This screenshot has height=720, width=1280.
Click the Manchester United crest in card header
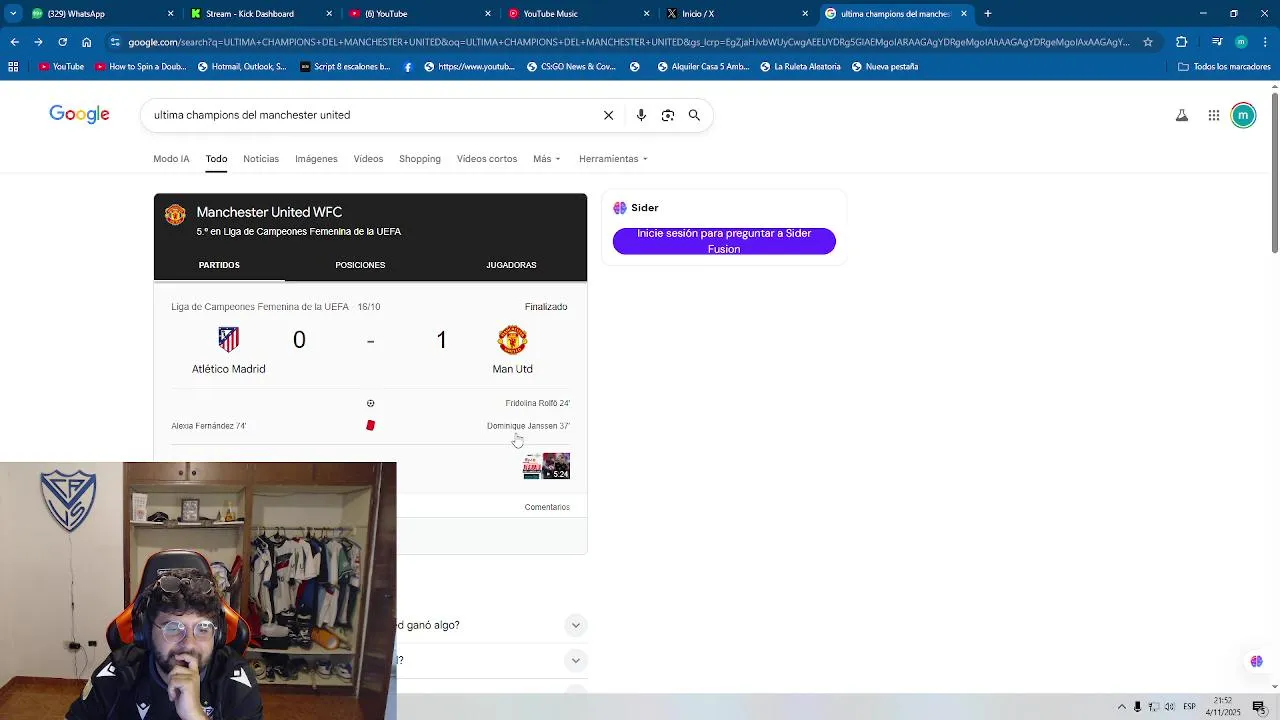176,215
